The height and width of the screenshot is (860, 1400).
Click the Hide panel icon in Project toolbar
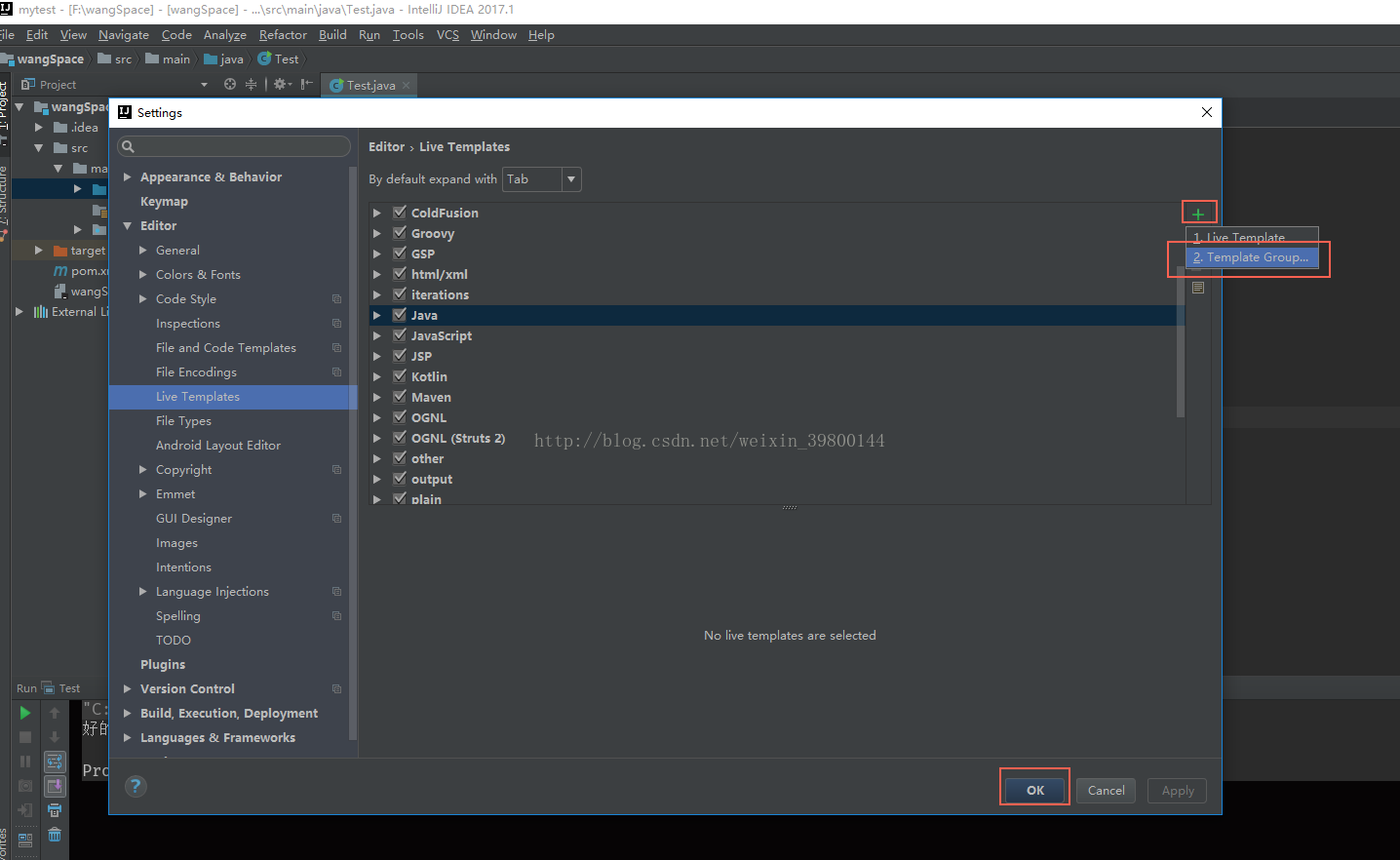pos(307,85)
